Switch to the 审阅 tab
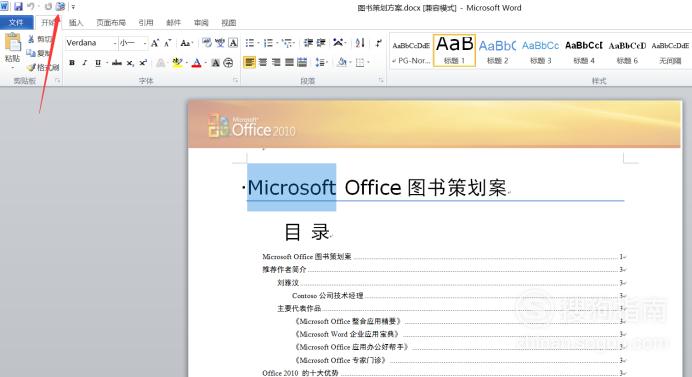Viewport: 692px width, 377px height. tap(201, 23)
